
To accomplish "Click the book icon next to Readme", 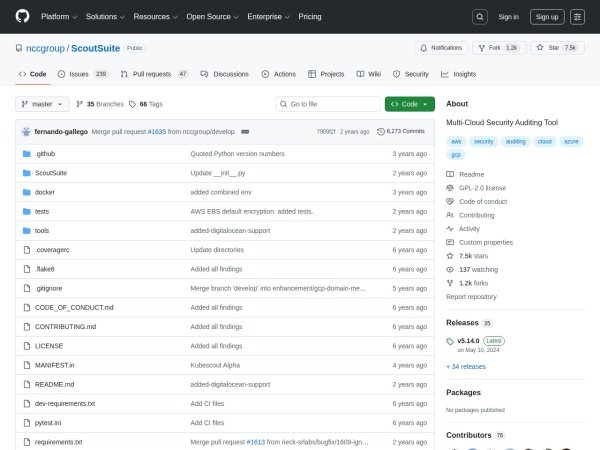I will point(450,174).
